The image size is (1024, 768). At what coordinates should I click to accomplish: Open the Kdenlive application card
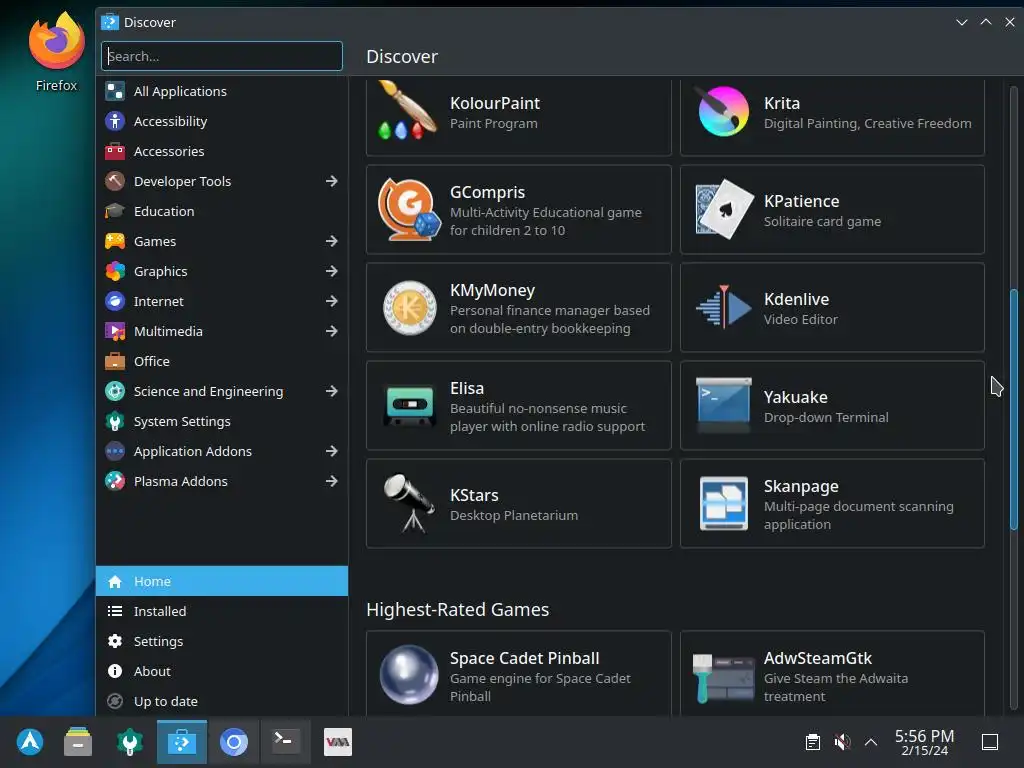click(832, 308)
